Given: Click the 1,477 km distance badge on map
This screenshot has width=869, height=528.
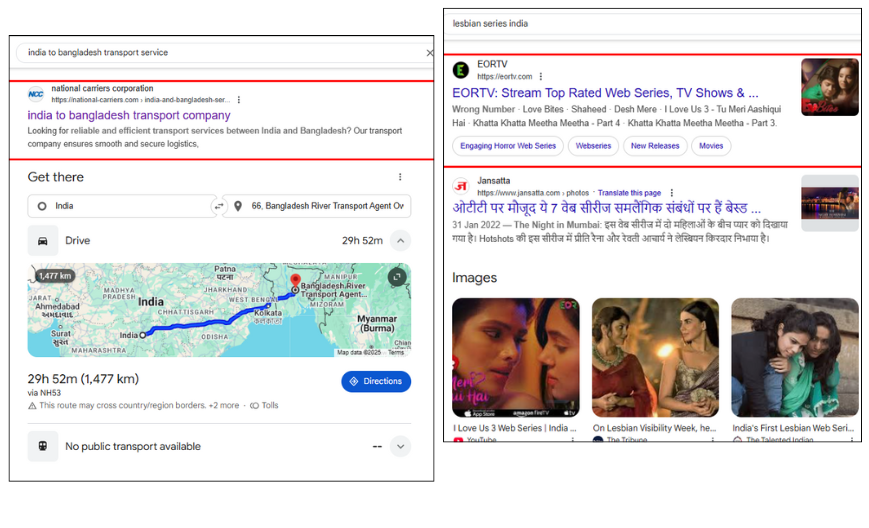Looking at the screenshot, I should click(55, 276).
